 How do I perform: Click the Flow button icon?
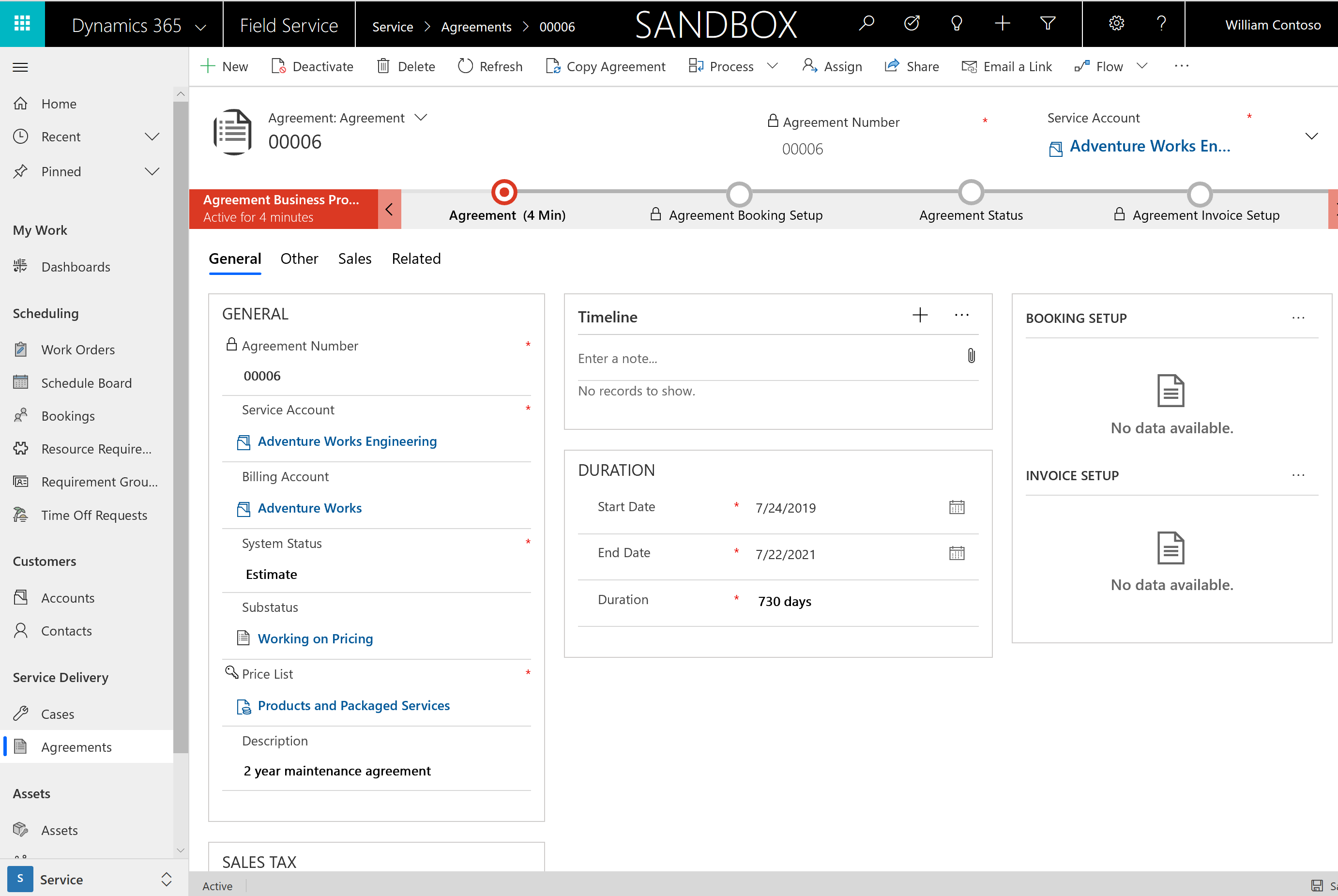coord(1082,65)
